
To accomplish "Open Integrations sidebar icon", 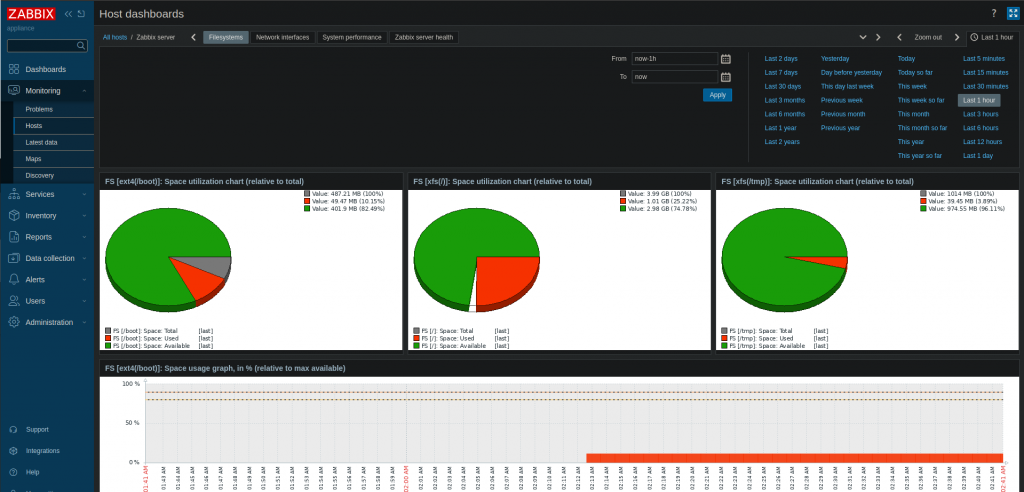I will 13,451.
